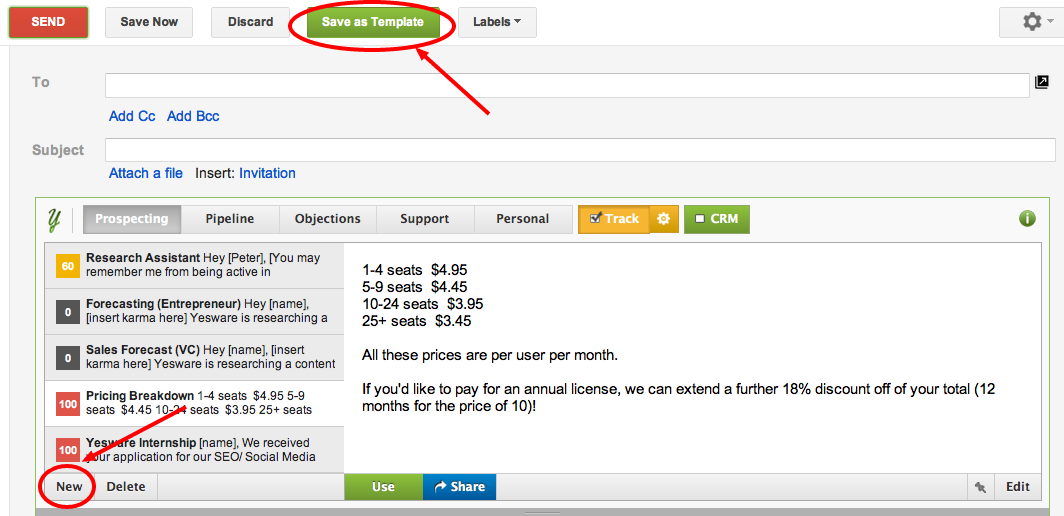Screen dimensions: 1064x516
Task: Click the 0 badge on Sales Forecast (VC)
Action: click(68, 358)
